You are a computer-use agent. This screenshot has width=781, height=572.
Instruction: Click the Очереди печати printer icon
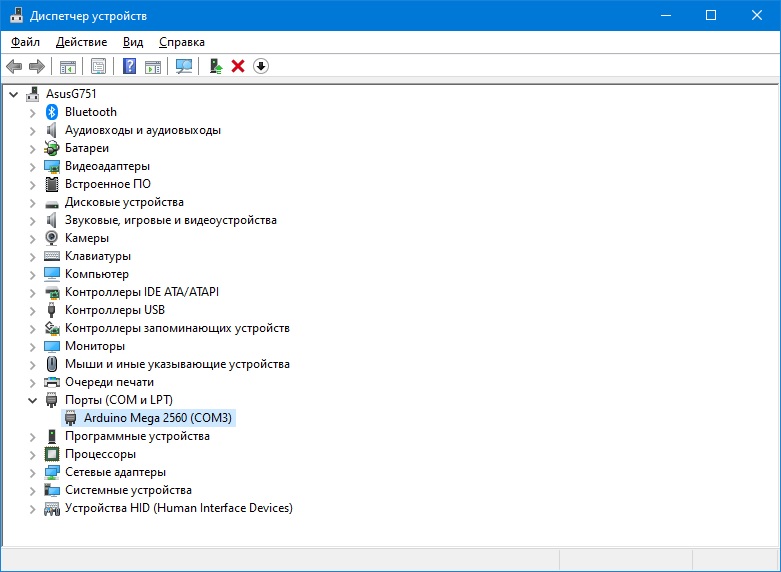point(52,382)
